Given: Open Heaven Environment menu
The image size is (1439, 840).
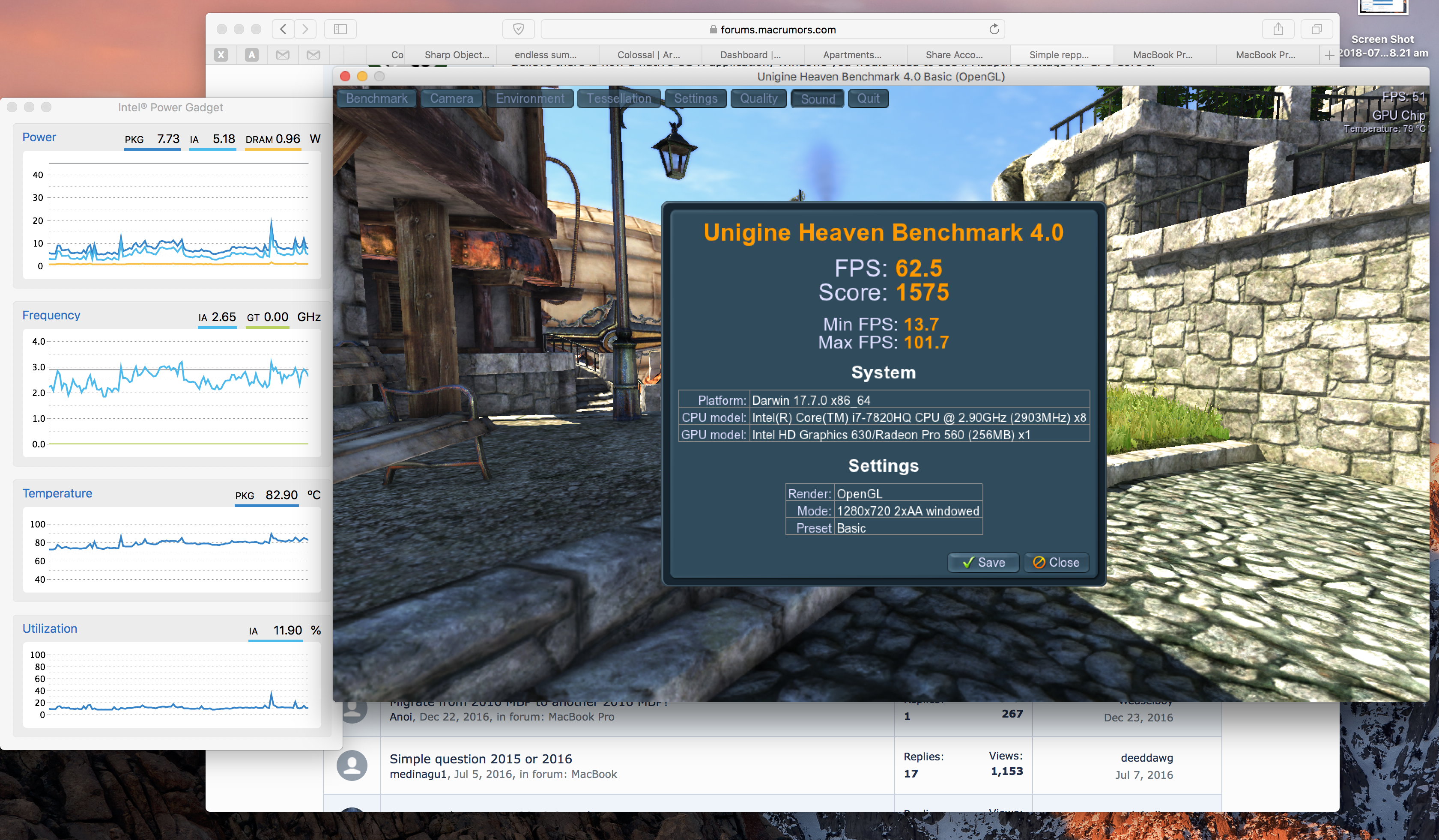Looking at the screenshot, I should pyautogui.click(x=530, y=99).
